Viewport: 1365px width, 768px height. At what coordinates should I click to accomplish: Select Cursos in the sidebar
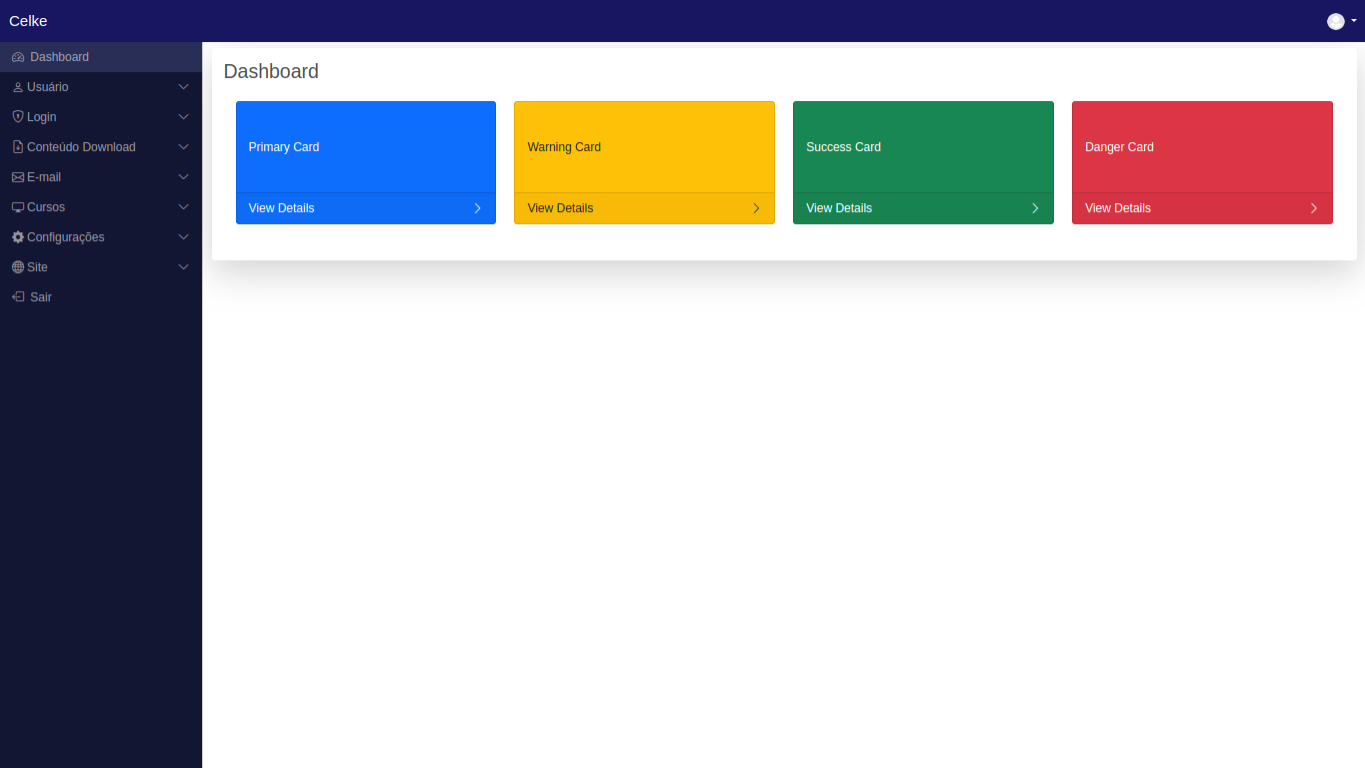click(x=101, y=207)
